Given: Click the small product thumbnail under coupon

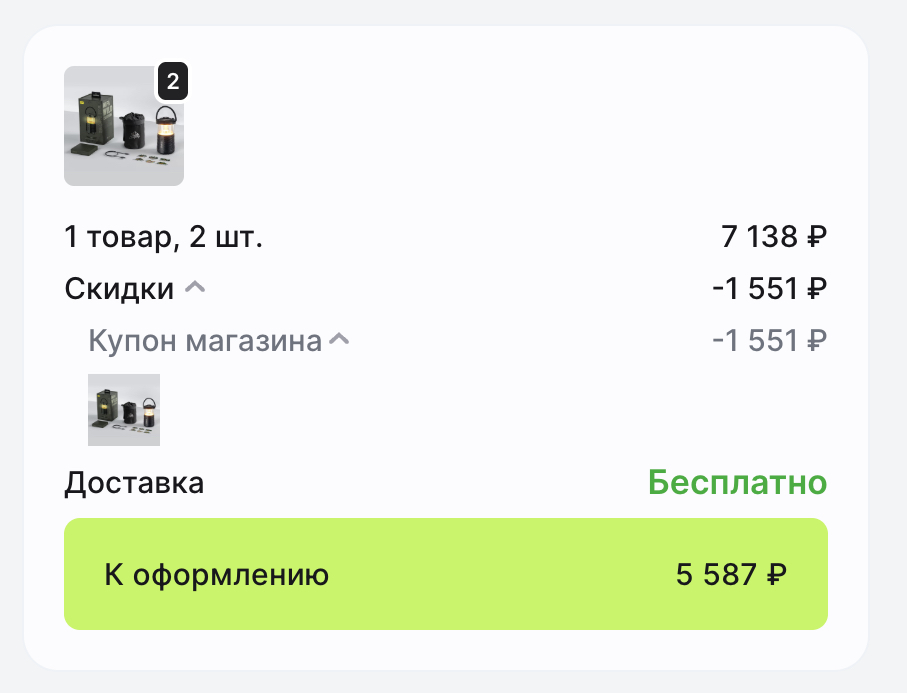Looking at the screenshot, I should [124, 409].
